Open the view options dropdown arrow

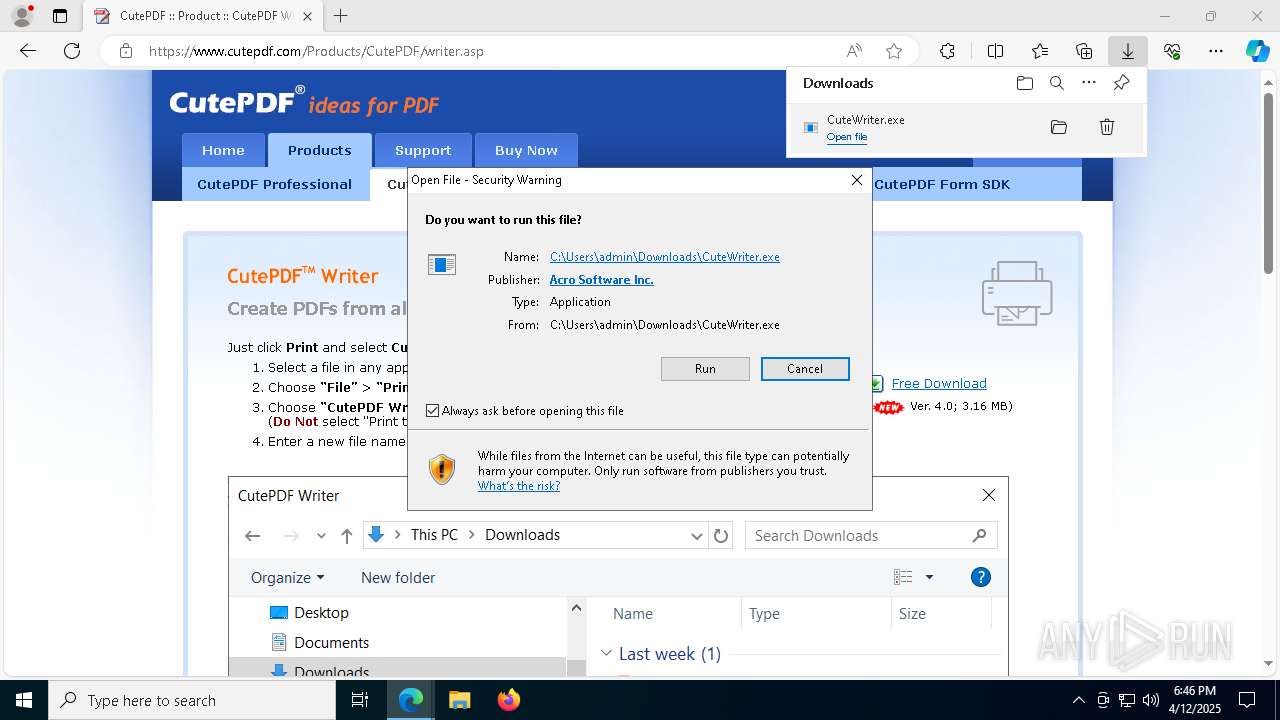(x=929, y=577)
